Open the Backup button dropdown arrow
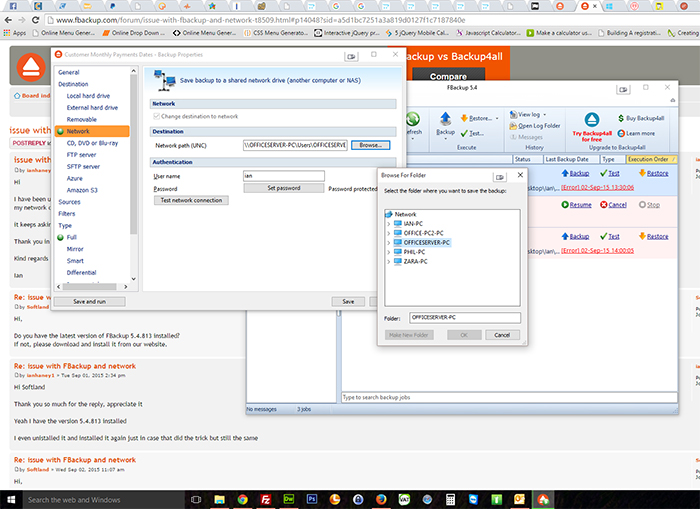This screenshot has height=509, width=700. click(x=446, y=139)
